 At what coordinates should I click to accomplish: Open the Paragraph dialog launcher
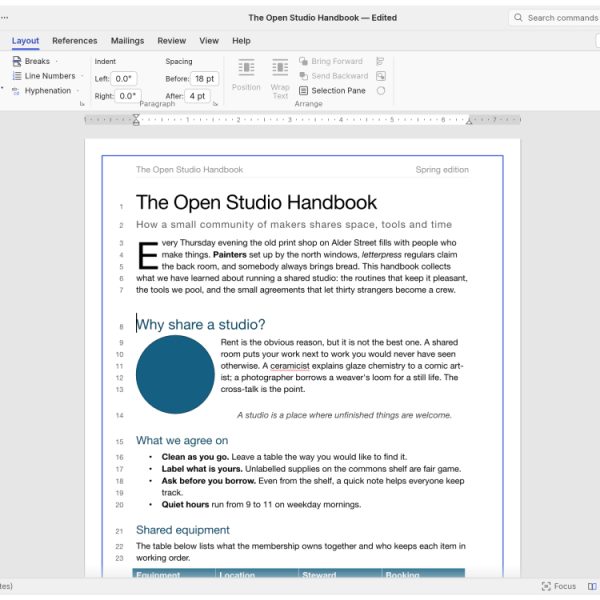coord(215,104)
